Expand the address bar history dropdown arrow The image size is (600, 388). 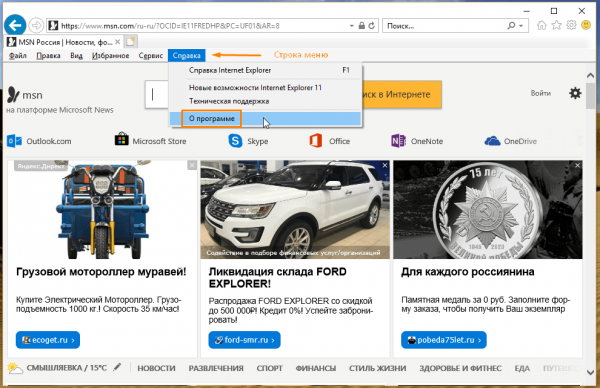pyautogui.click(x=351, y=26)
